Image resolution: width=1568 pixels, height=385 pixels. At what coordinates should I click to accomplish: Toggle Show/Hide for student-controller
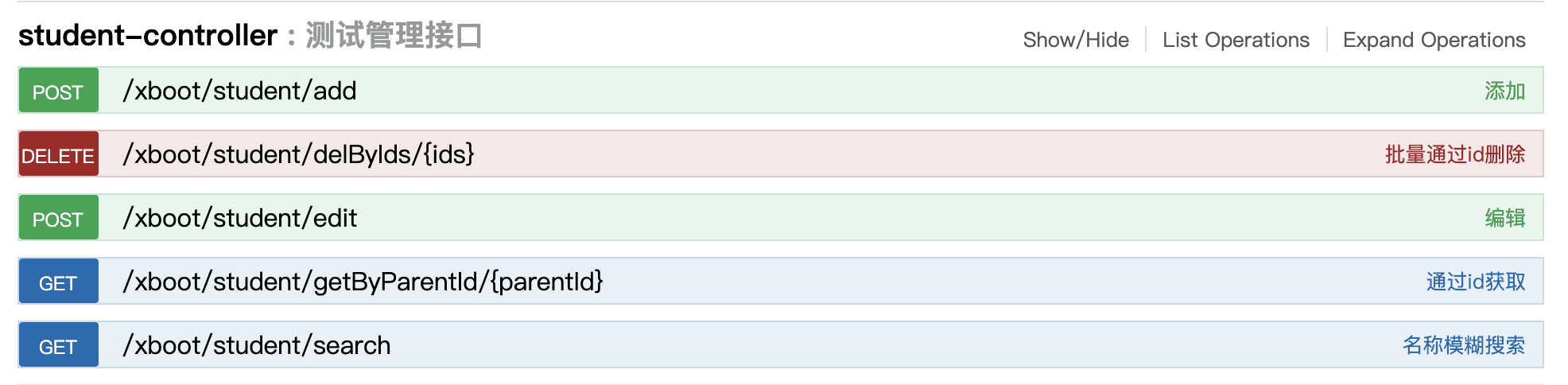tap(1075, 40)
